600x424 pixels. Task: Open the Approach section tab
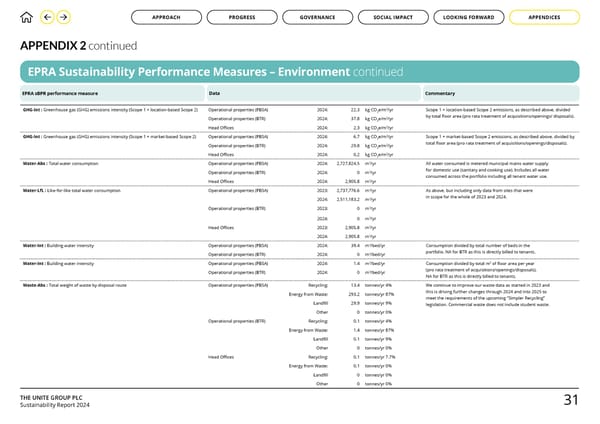(x=168, y=17)
